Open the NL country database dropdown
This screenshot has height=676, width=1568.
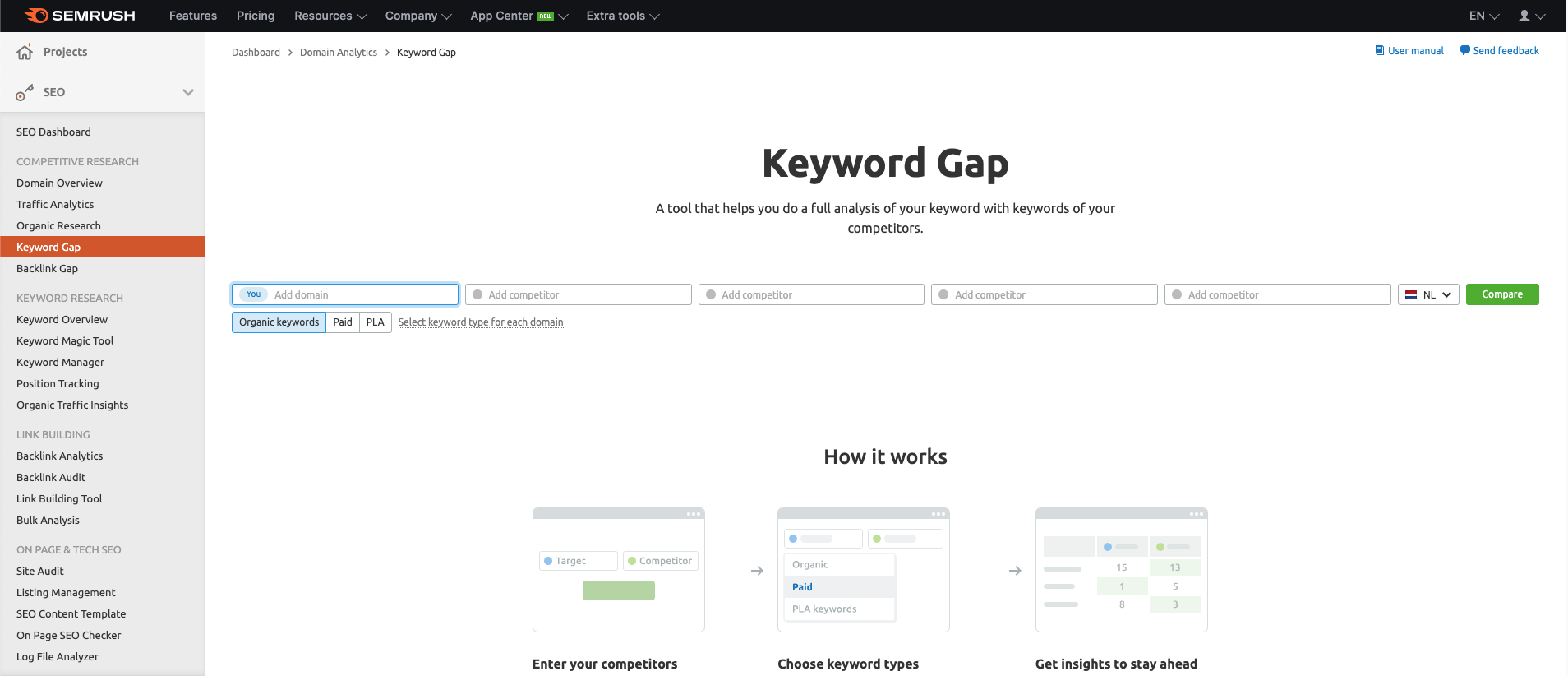click(x=1428, y=294)
